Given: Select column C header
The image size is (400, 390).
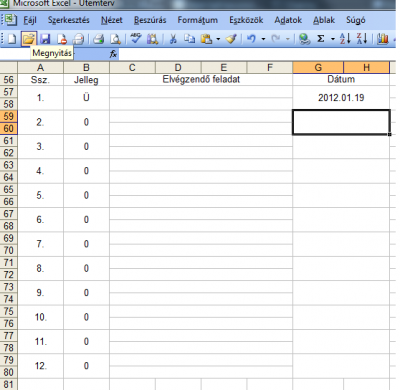Looking at the screenshot, I should pos(132,68).
